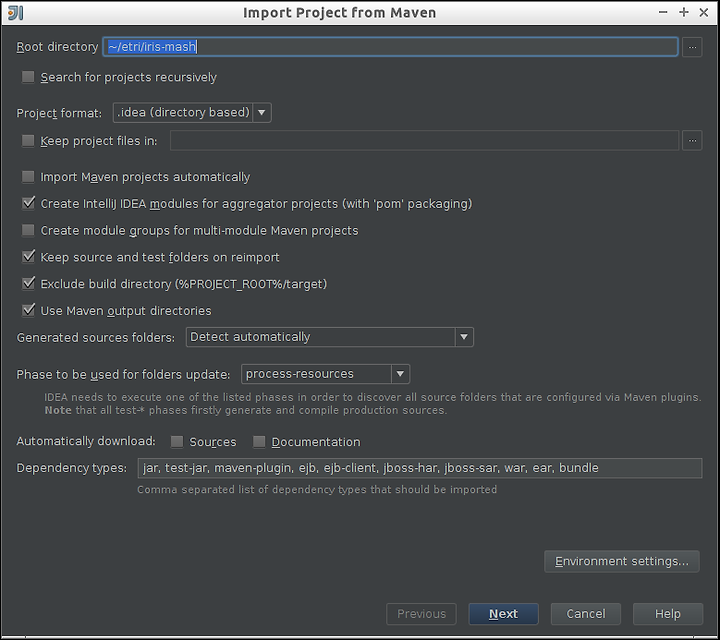The height and width of the screenshot is (640, 720).
Task: Click the disabled Previous button
Action: coord(421,614)
